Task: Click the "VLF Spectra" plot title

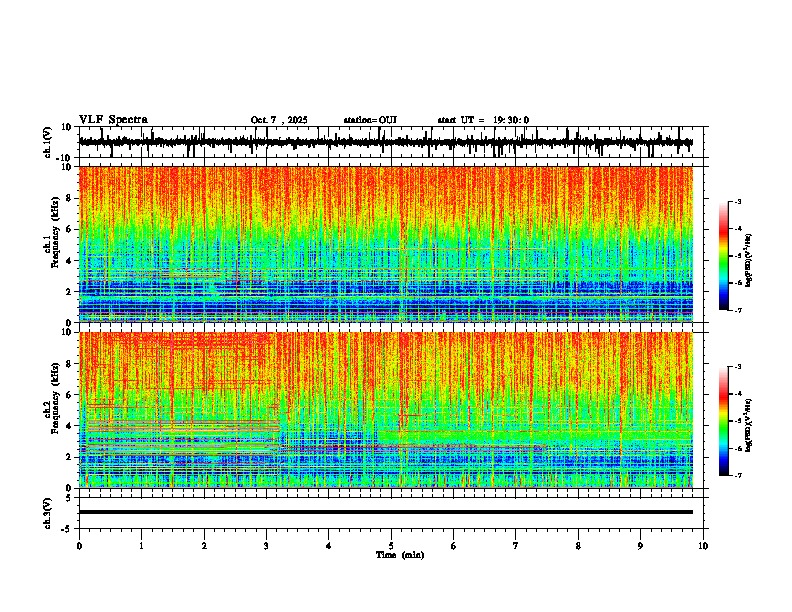Action: click(113, 120)
